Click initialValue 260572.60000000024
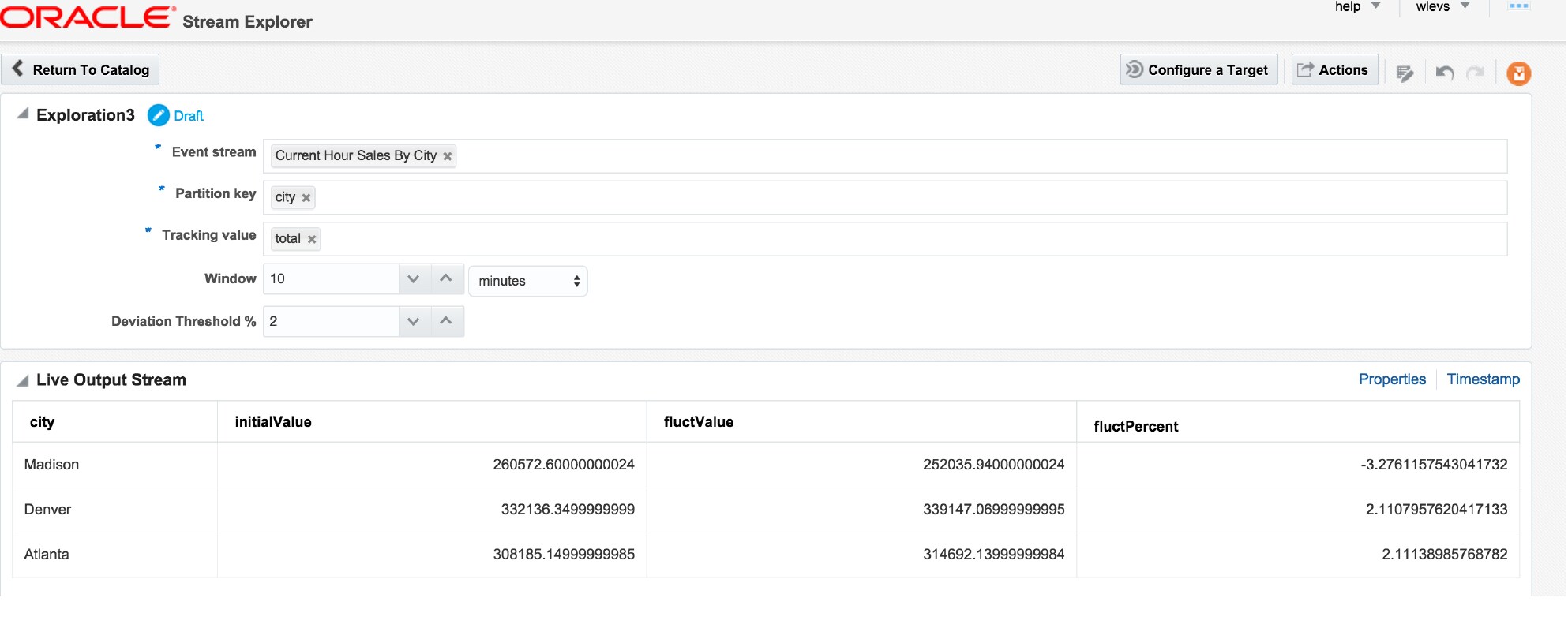1568x628 pixels. (x=564, y=465)
